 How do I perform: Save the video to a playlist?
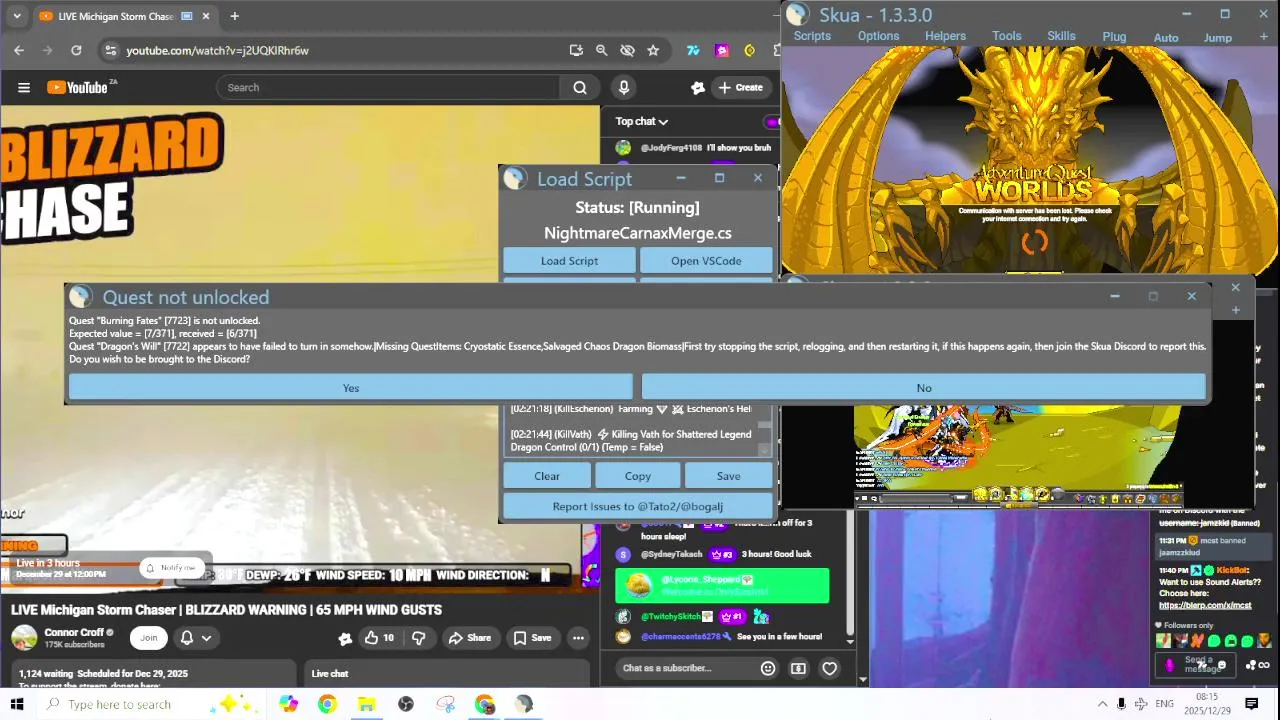click(x=532, y=638)
